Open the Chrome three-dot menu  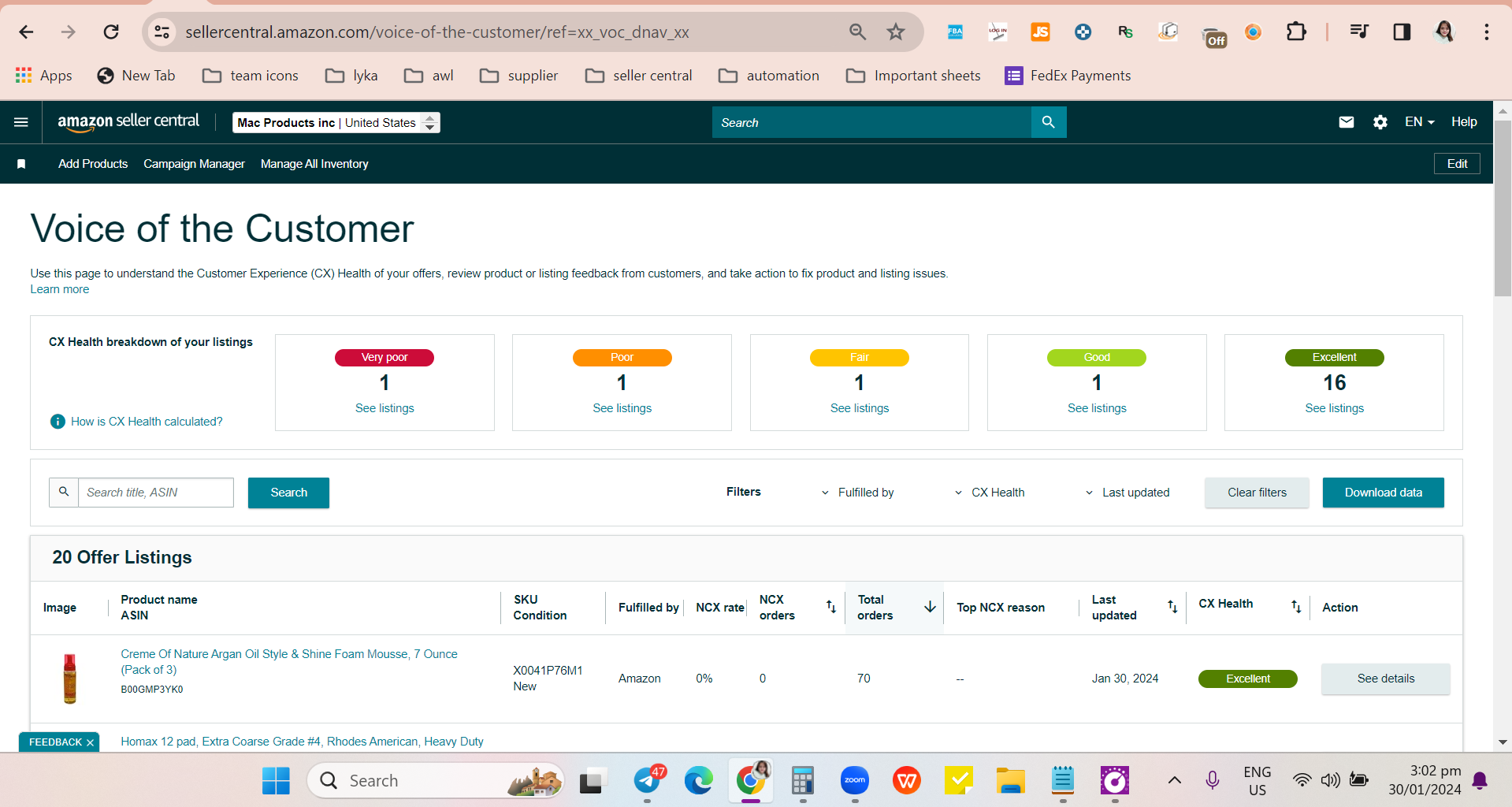coord(1487,32)
